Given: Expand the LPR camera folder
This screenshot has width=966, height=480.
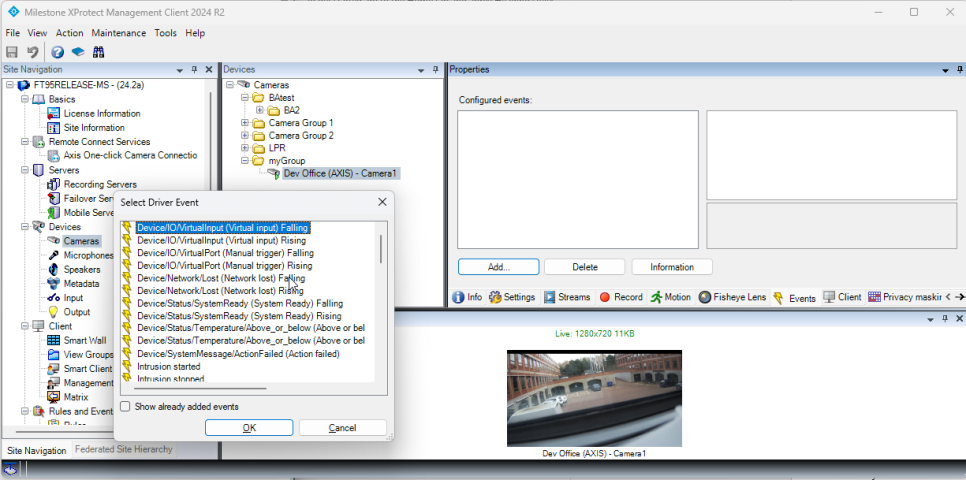Looking at the screenshot, I should pos(245,148).
